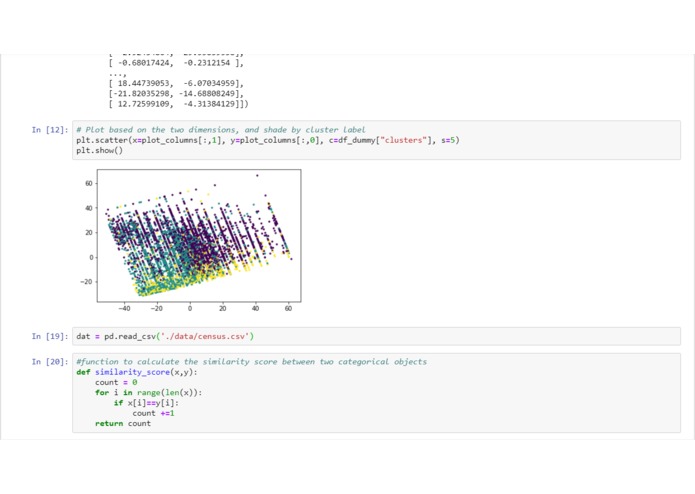Click output row '[-21.82035298, -14.68808249]'

[x=176, y=93]
